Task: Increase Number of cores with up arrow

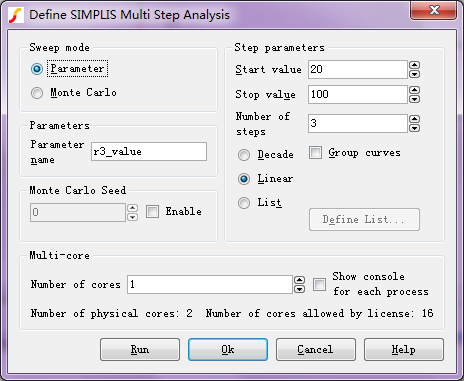Action: click(300, 280)
